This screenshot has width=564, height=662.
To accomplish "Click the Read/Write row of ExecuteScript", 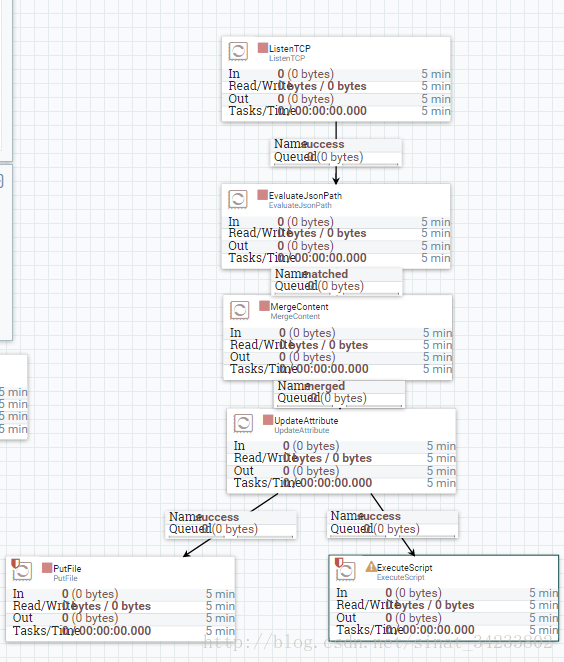I will point(444,605).
